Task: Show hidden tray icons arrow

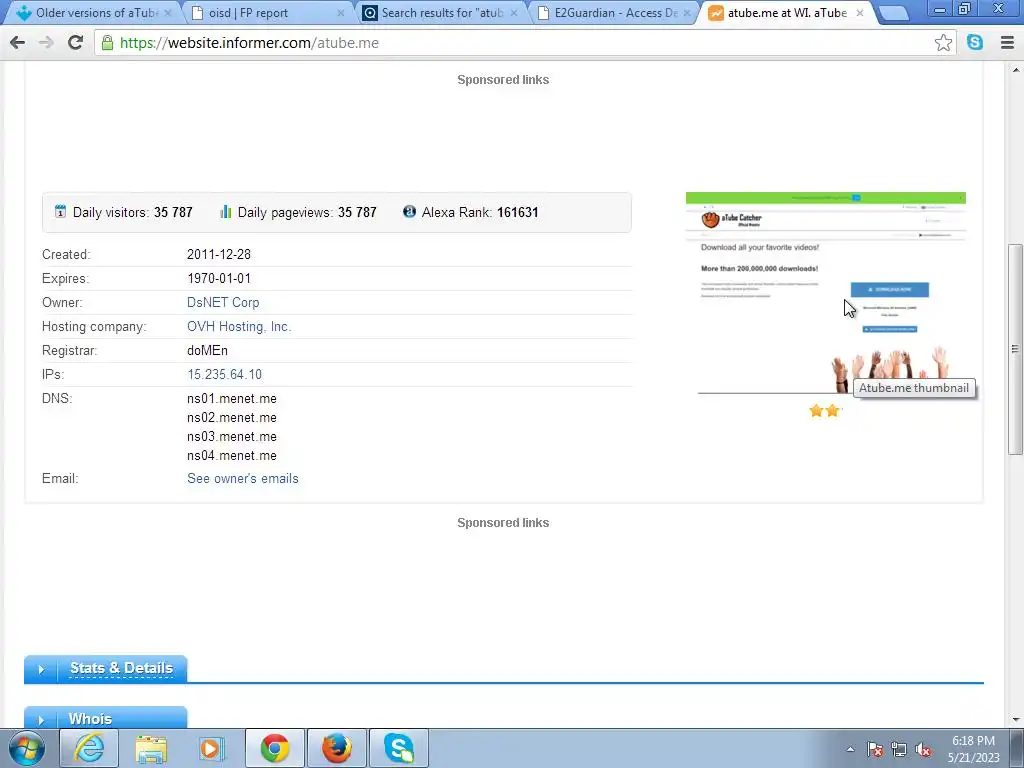Action: (850, 750)
